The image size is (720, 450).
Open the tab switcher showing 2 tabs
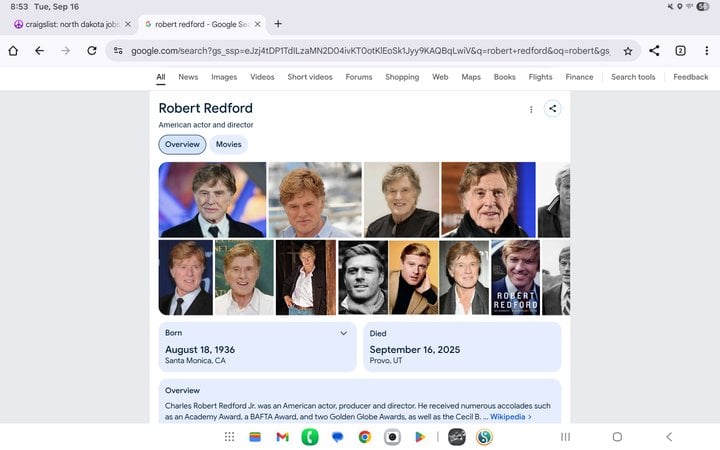(680, 50)
